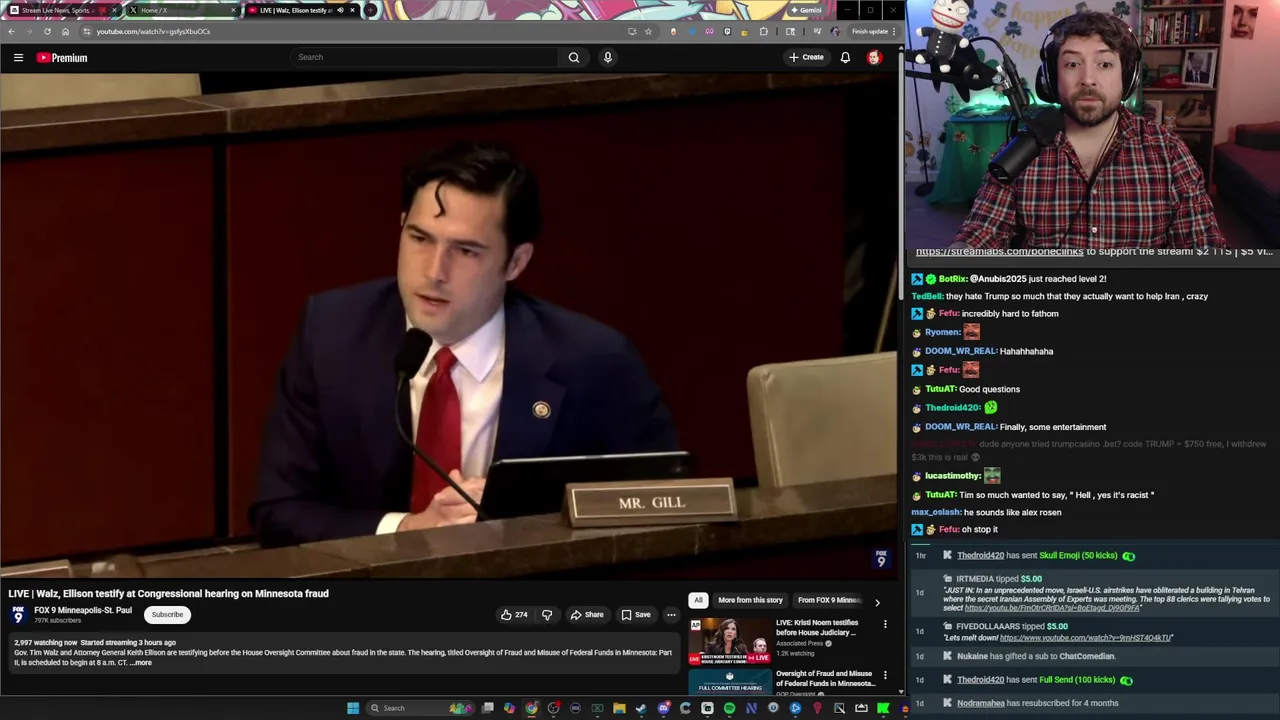Mute the LIVE Walz tab audio

pyautogui.click(x=340, y=10)
